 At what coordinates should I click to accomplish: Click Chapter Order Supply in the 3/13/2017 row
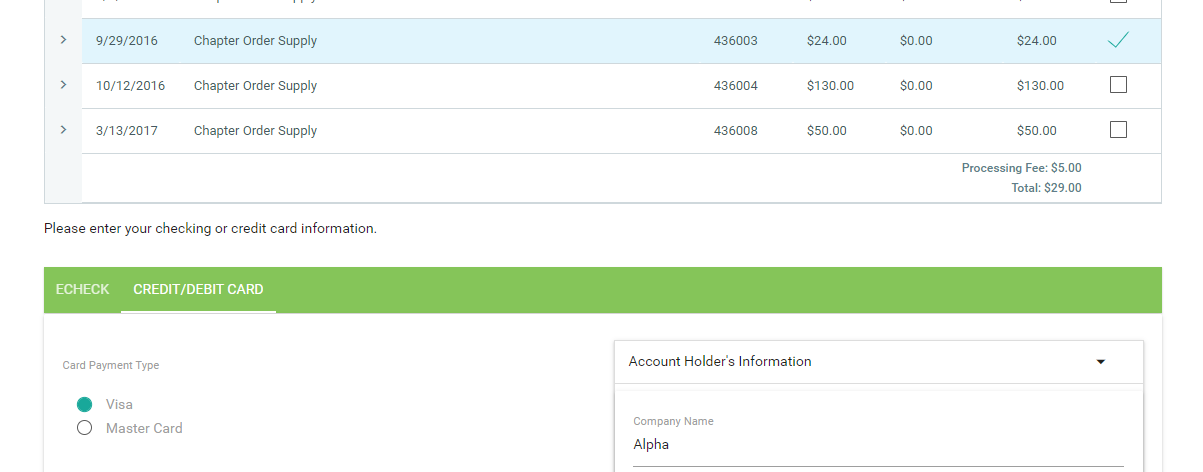255,131
